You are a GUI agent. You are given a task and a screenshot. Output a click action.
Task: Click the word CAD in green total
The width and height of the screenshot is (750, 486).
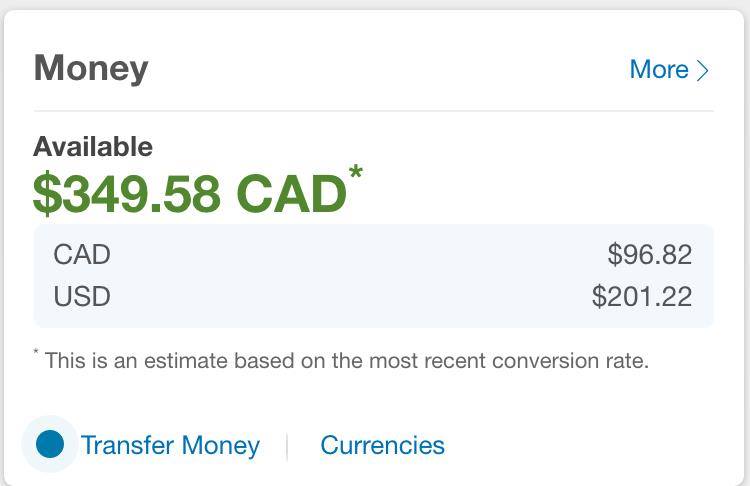[x=291, y=194]
